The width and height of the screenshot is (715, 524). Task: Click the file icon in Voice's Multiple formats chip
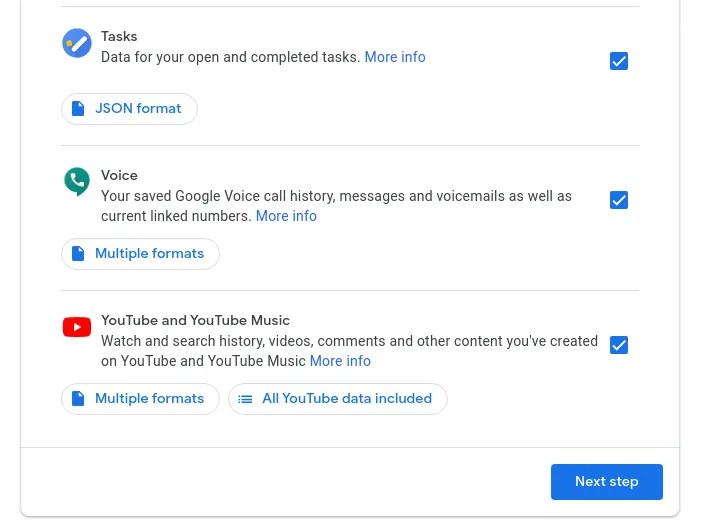78,254
